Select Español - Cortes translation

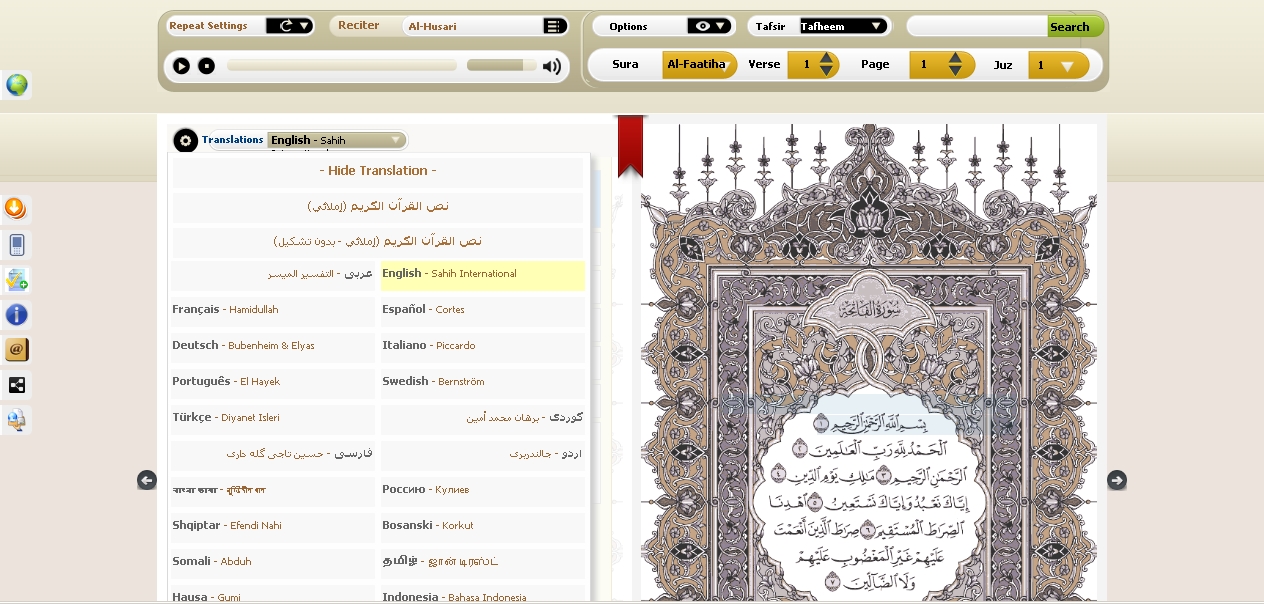tap(482, 310)
